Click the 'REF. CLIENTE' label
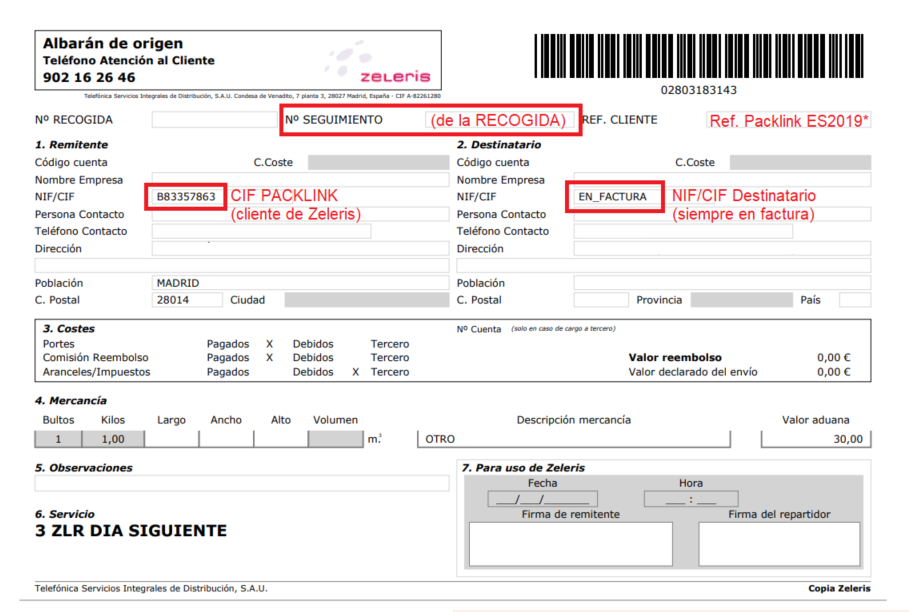 [620, 120]
